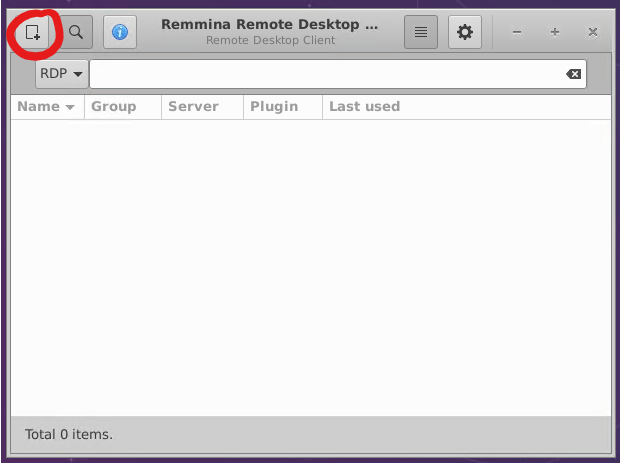Open the hamburger view menu
The image size is (620, 463).
(421, 32)
